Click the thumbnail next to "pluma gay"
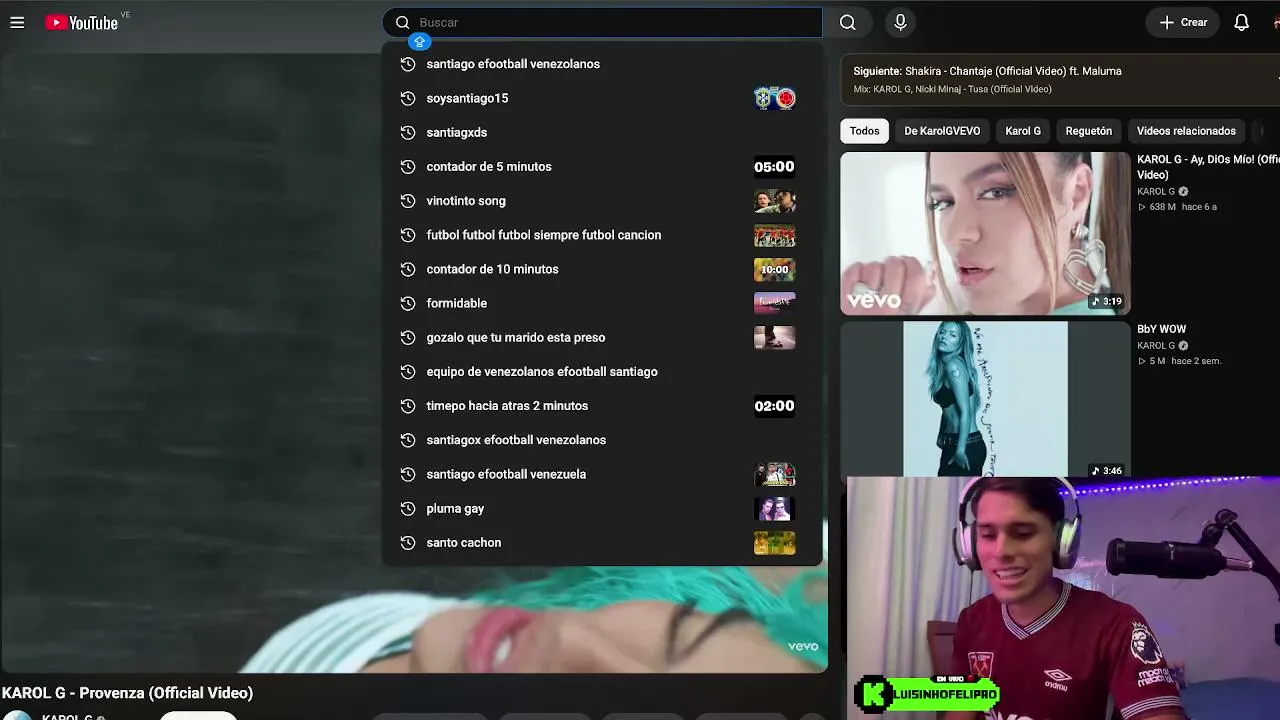The height and width of the screenshot is (720, 1280). 774,508
